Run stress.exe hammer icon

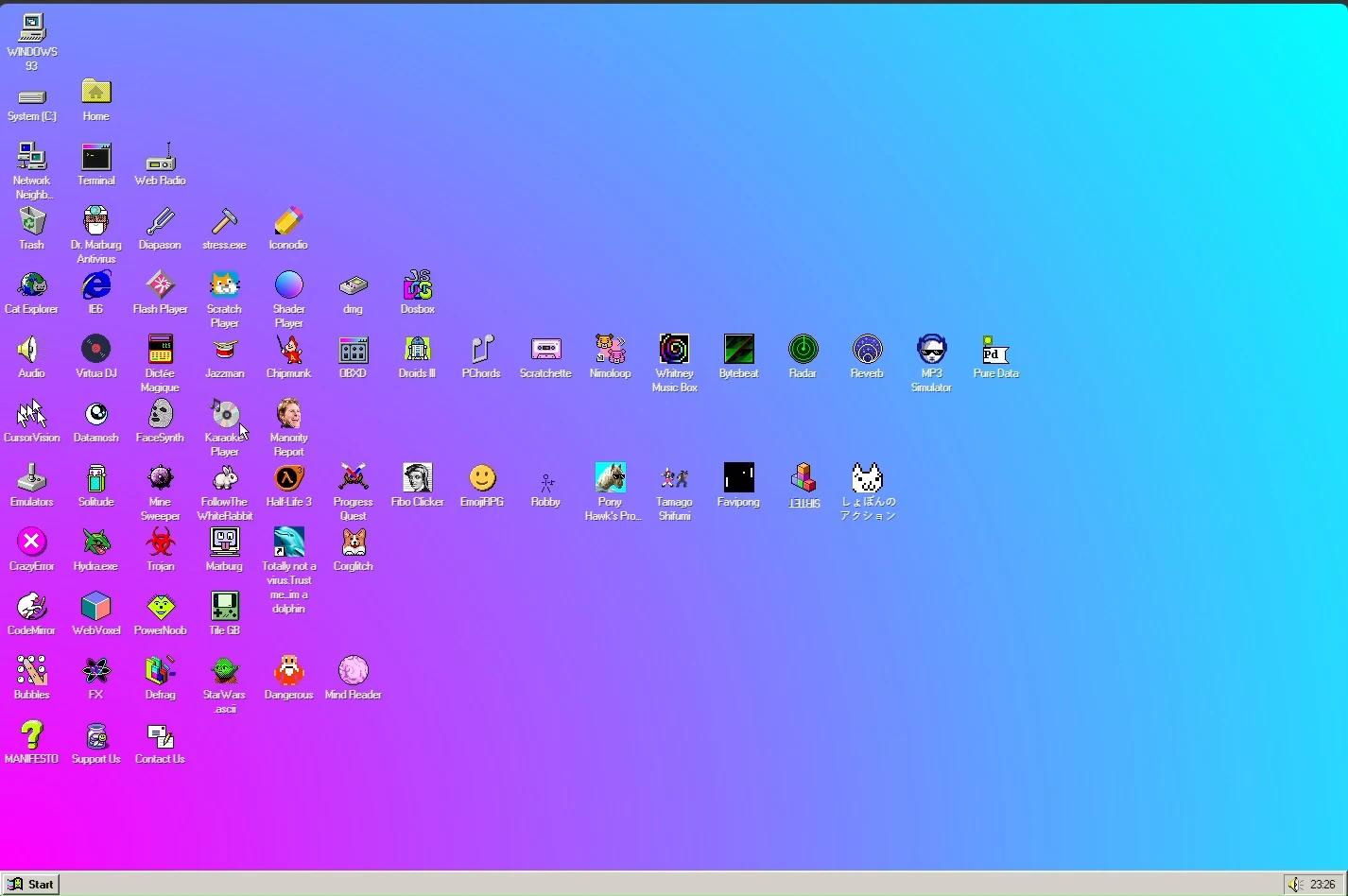(224, 221)
